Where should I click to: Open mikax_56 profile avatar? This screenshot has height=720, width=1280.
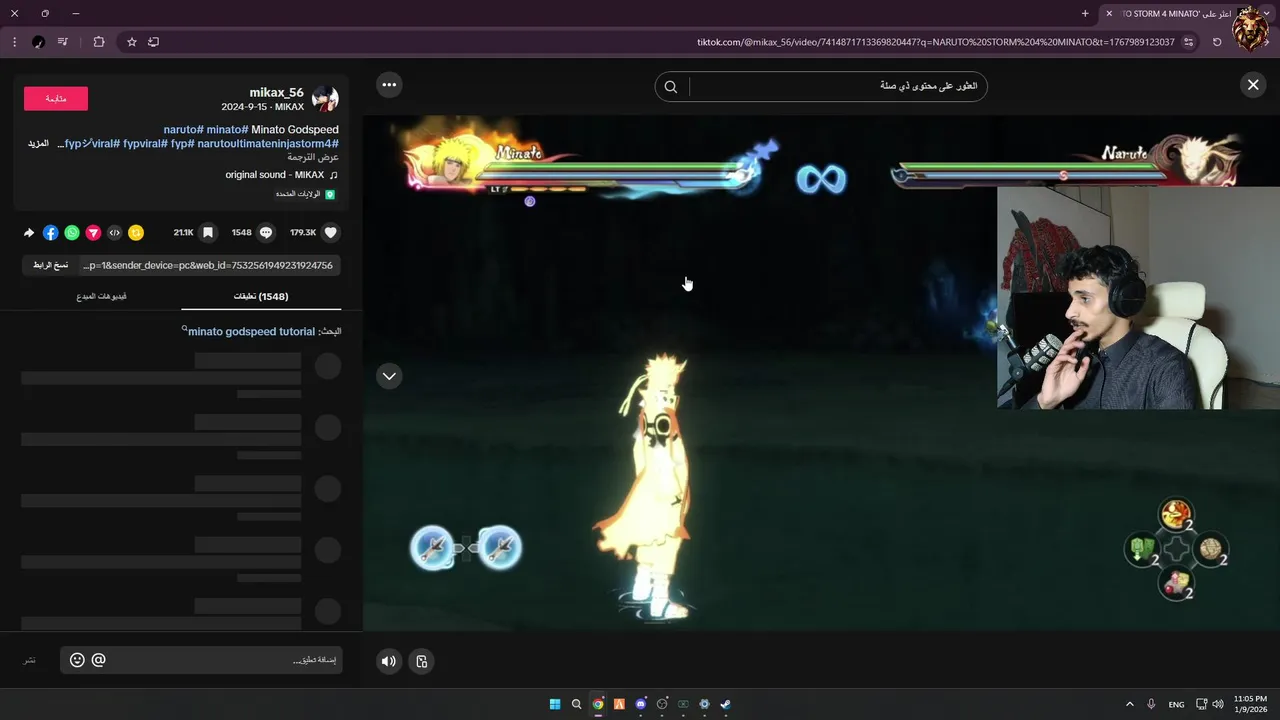[325, 98]
